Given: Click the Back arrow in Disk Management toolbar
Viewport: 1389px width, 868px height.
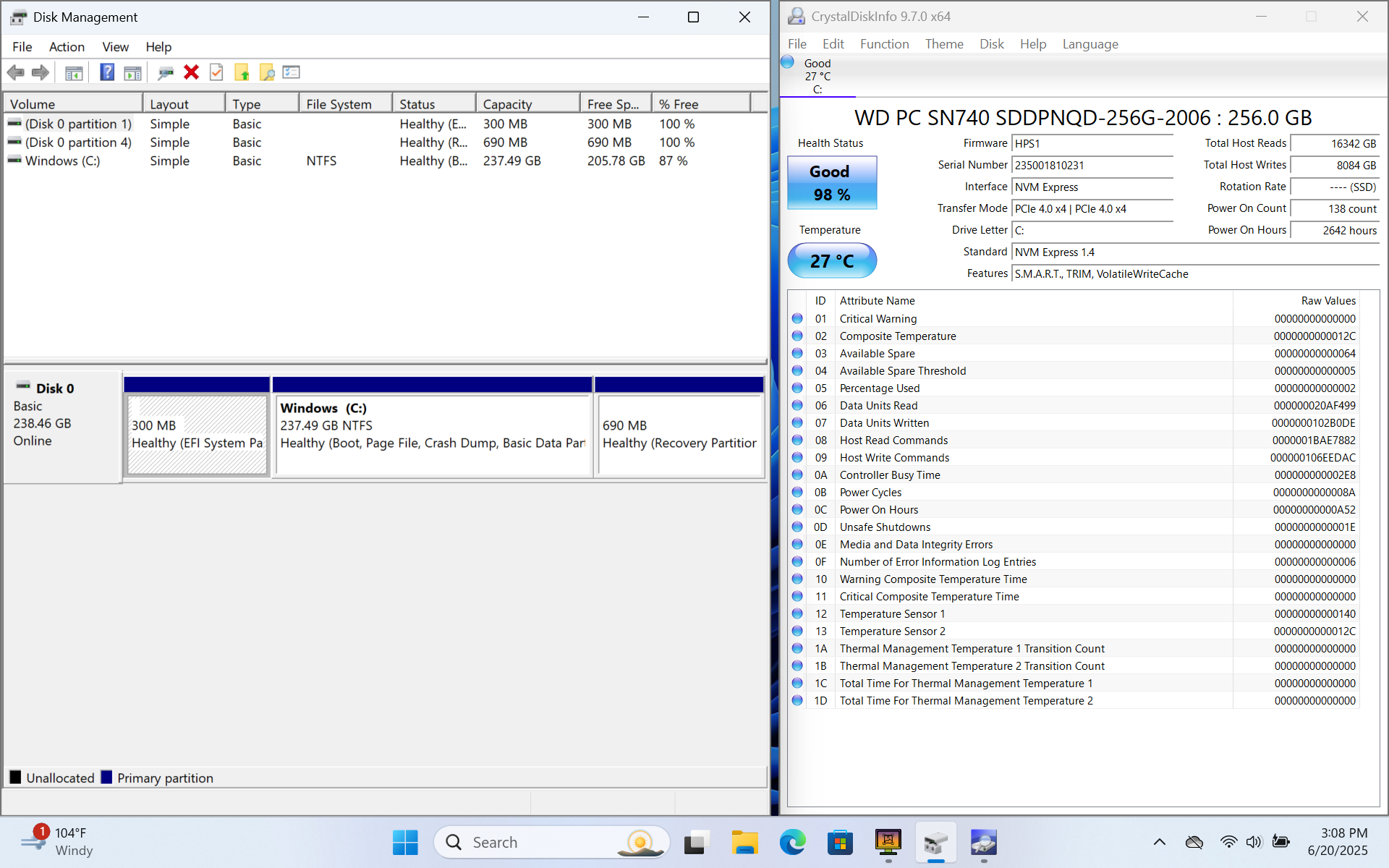Looking at the screenshot, I should (x=15, y=72).
